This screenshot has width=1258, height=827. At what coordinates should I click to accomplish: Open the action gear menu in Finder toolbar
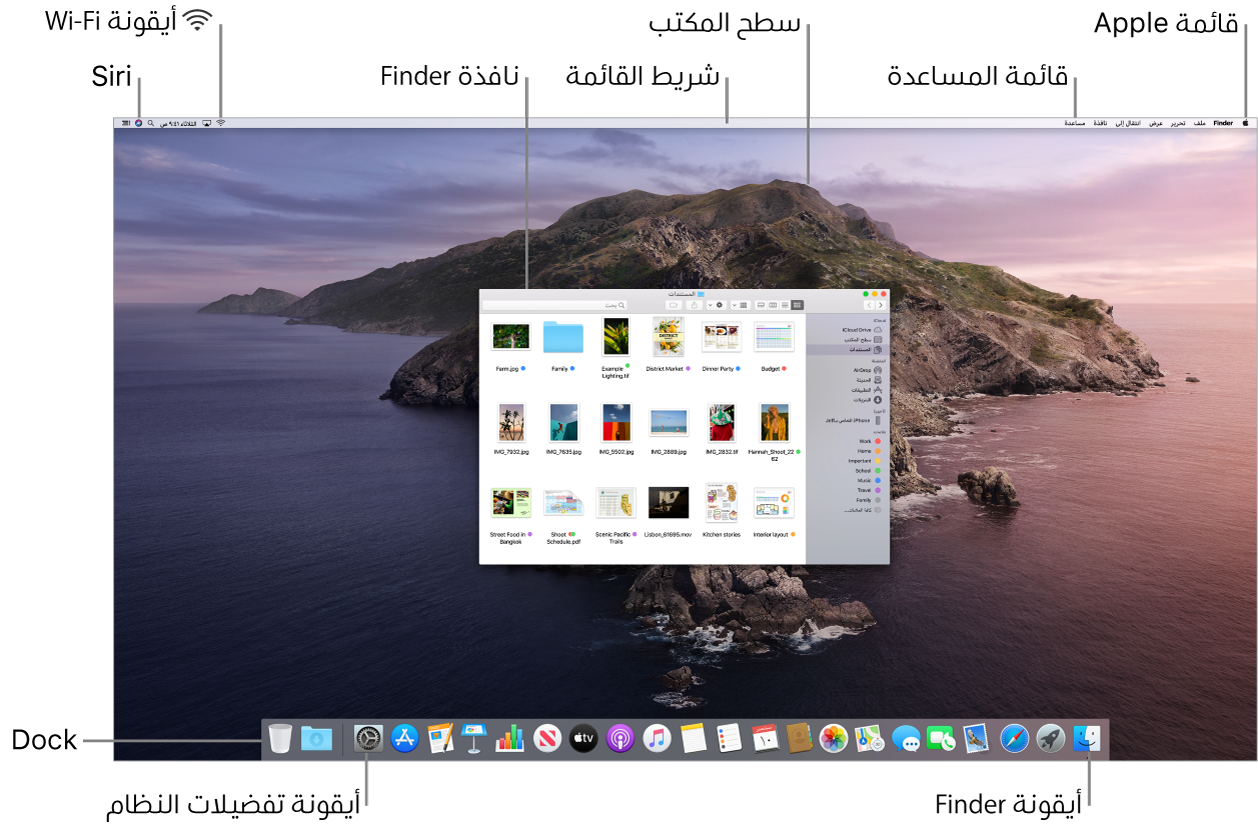[x=718, y=305]
